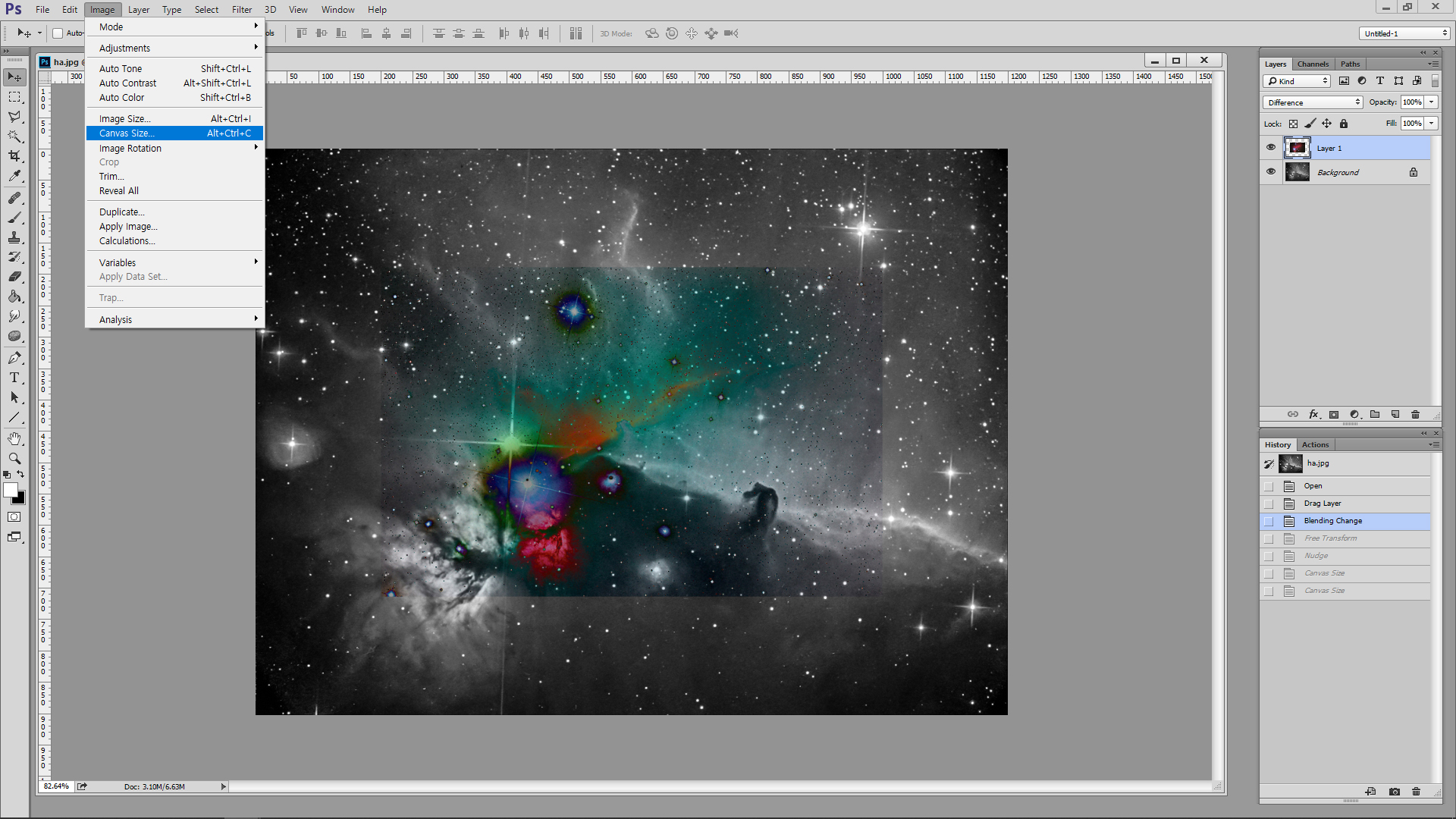
Task: Choose Canvas Size from Image menu
Action: click(x=174, y=133)
